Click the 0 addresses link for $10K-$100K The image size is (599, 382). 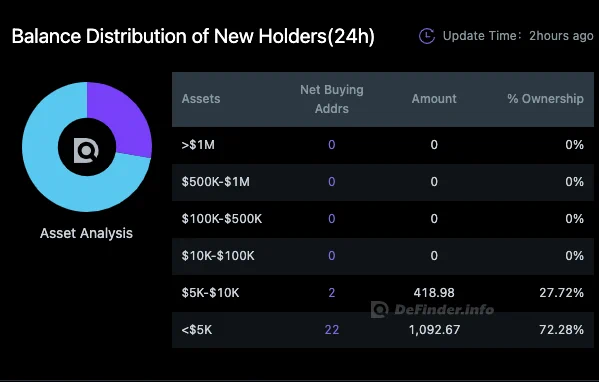pos(332,256)
